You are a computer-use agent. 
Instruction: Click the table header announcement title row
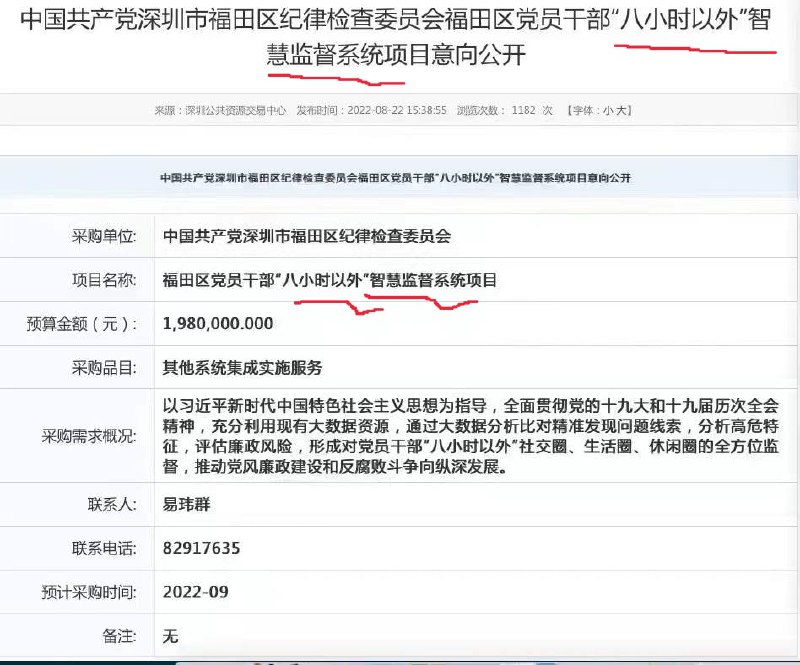400,178
